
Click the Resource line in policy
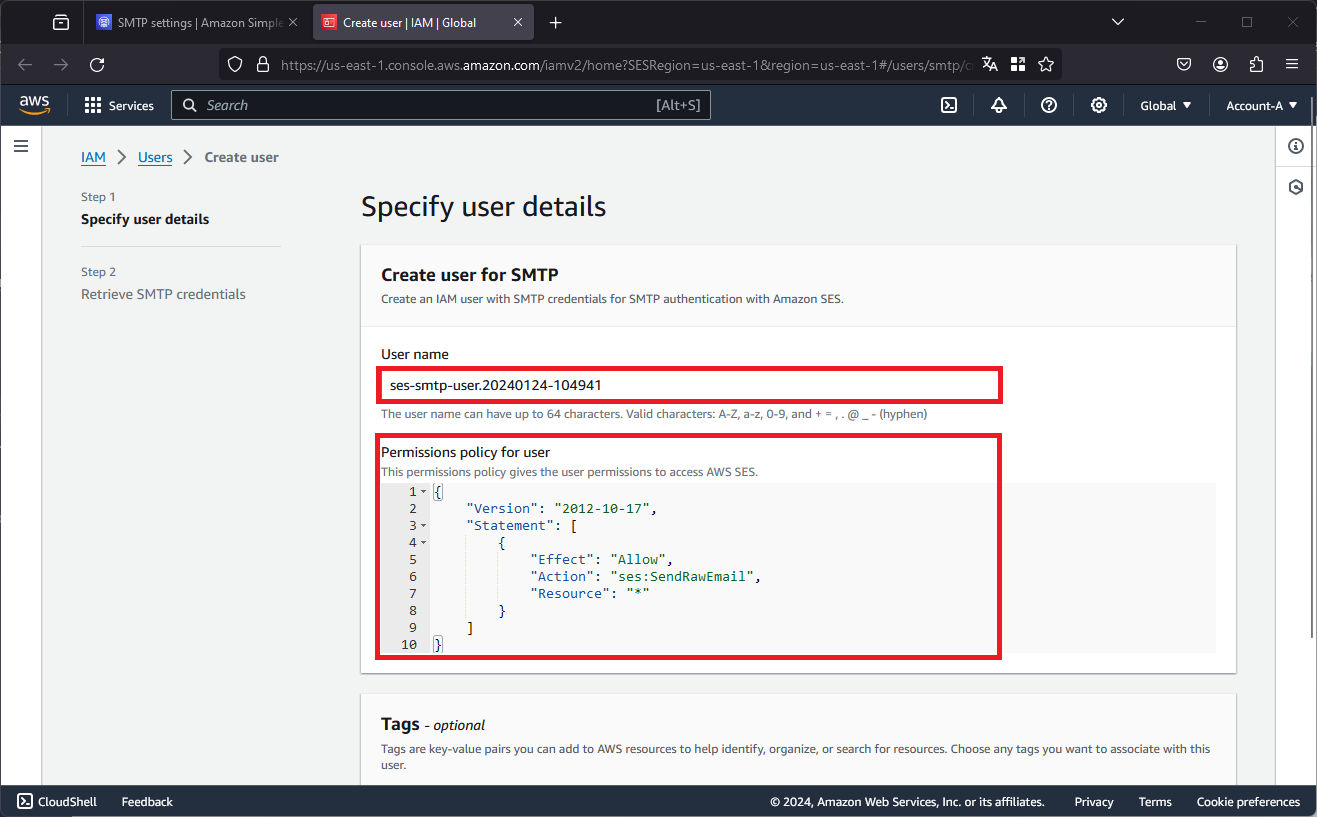[590, 594]
